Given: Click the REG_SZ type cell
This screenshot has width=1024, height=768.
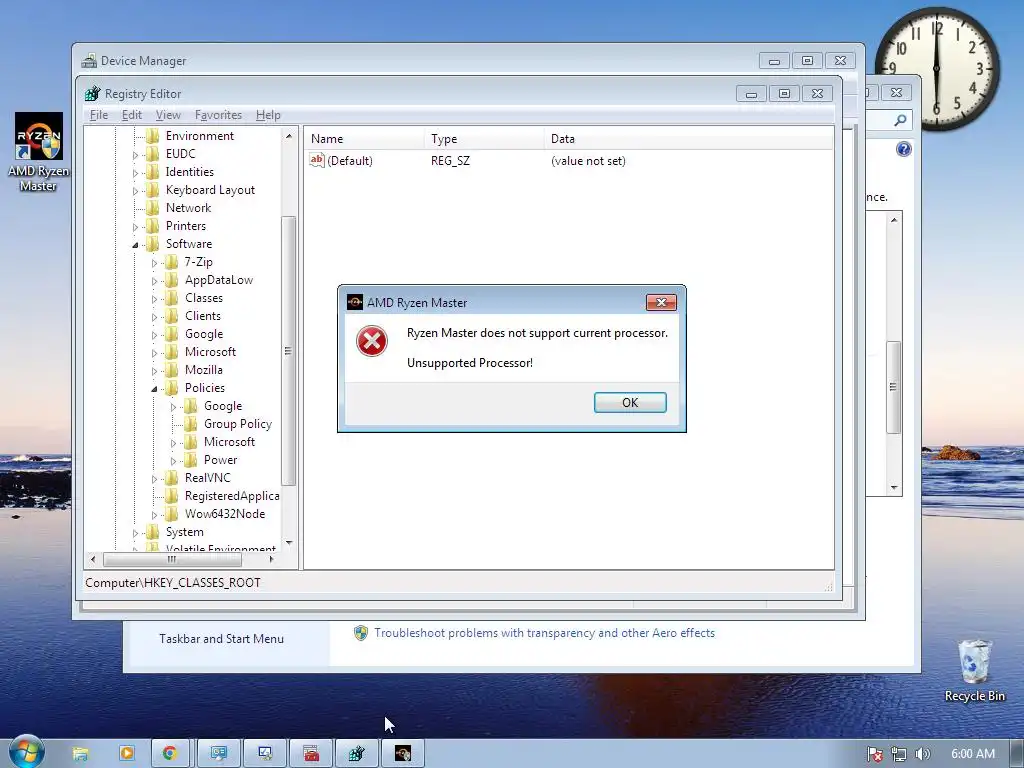Looking at the screenshot, I should [450, 161].
